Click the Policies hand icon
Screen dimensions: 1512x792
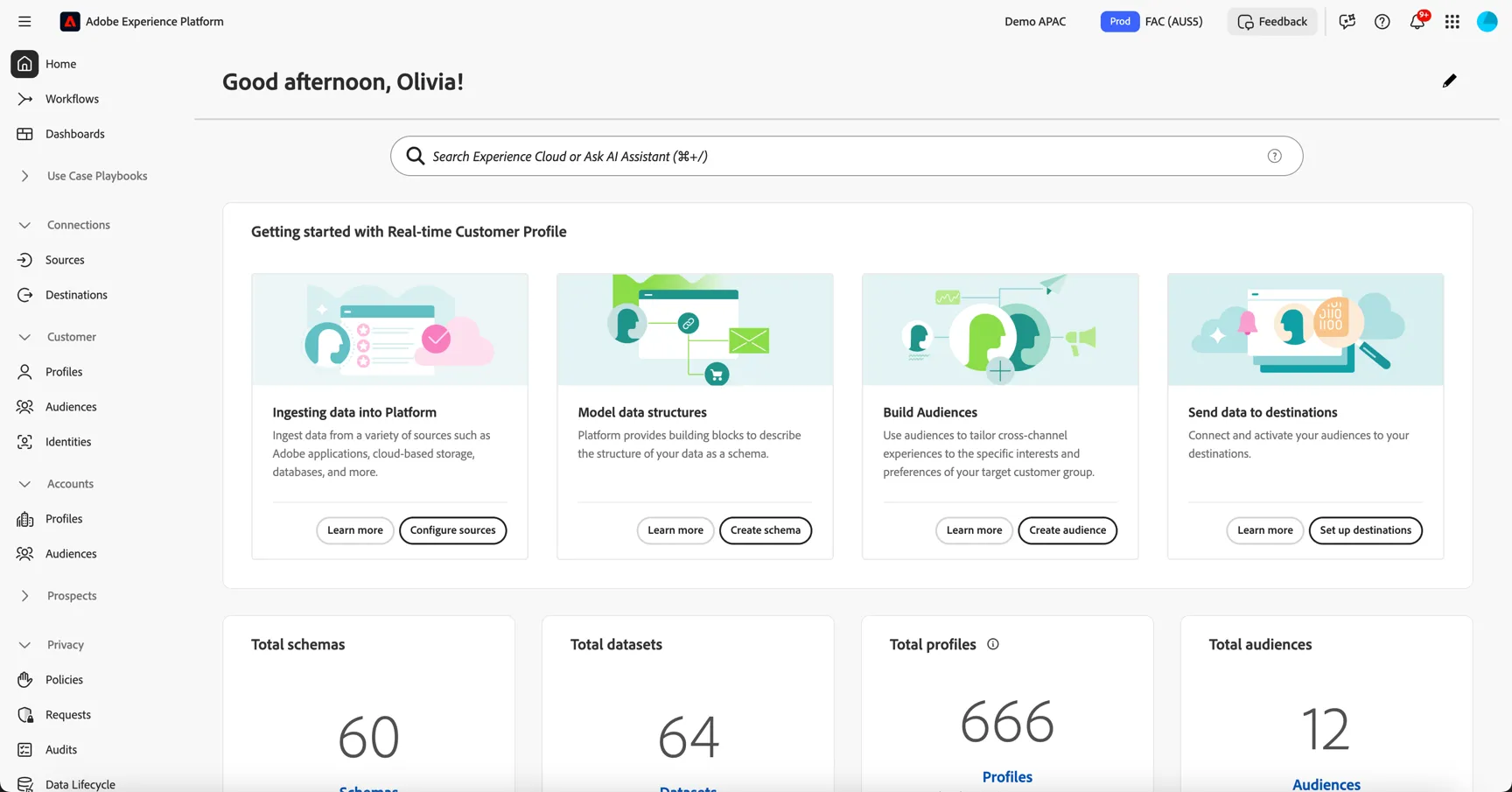[24, 680]
